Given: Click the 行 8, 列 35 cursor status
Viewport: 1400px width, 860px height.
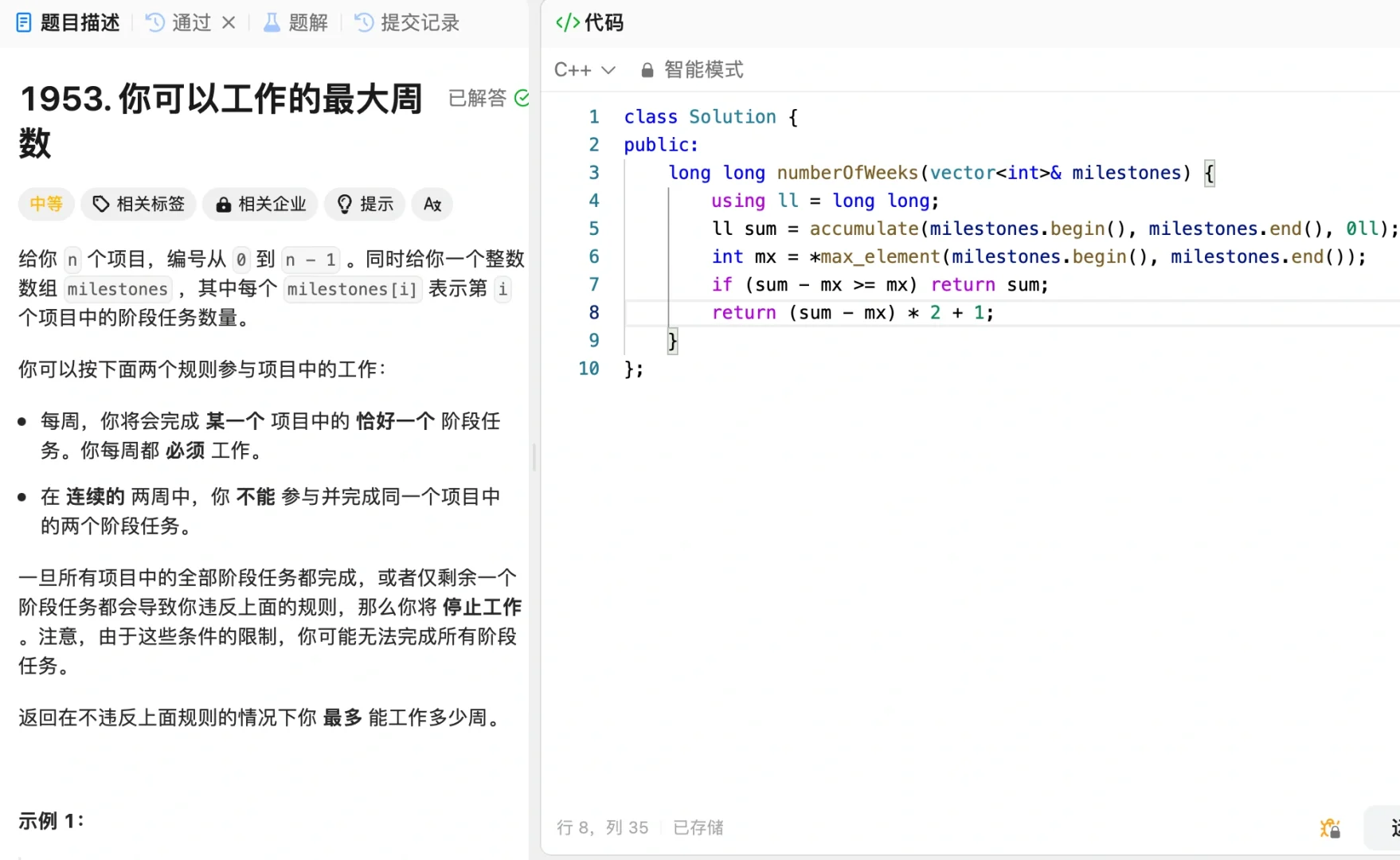Looking at the screenshot, I should click(x=603, y=827).
